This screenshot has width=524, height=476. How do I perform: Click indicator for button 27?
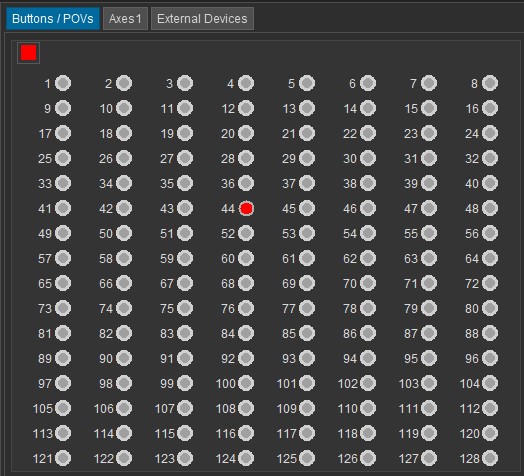[185, 158]
